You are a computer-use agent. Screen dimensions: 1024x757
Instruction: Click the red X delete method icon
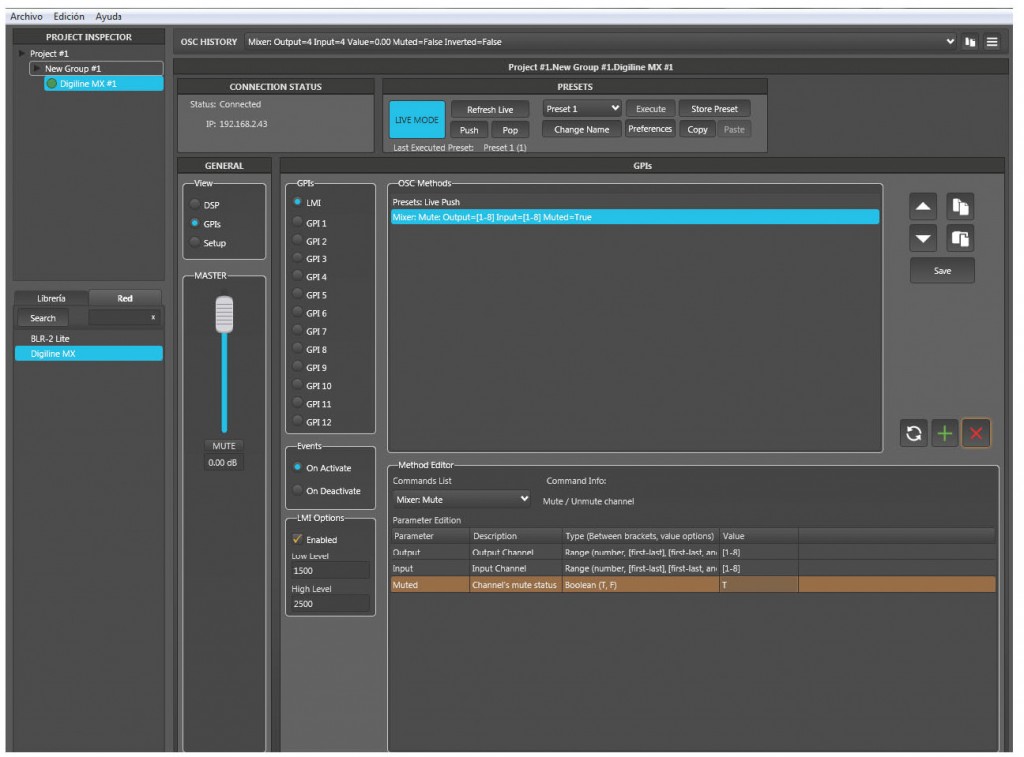[976, 434]
